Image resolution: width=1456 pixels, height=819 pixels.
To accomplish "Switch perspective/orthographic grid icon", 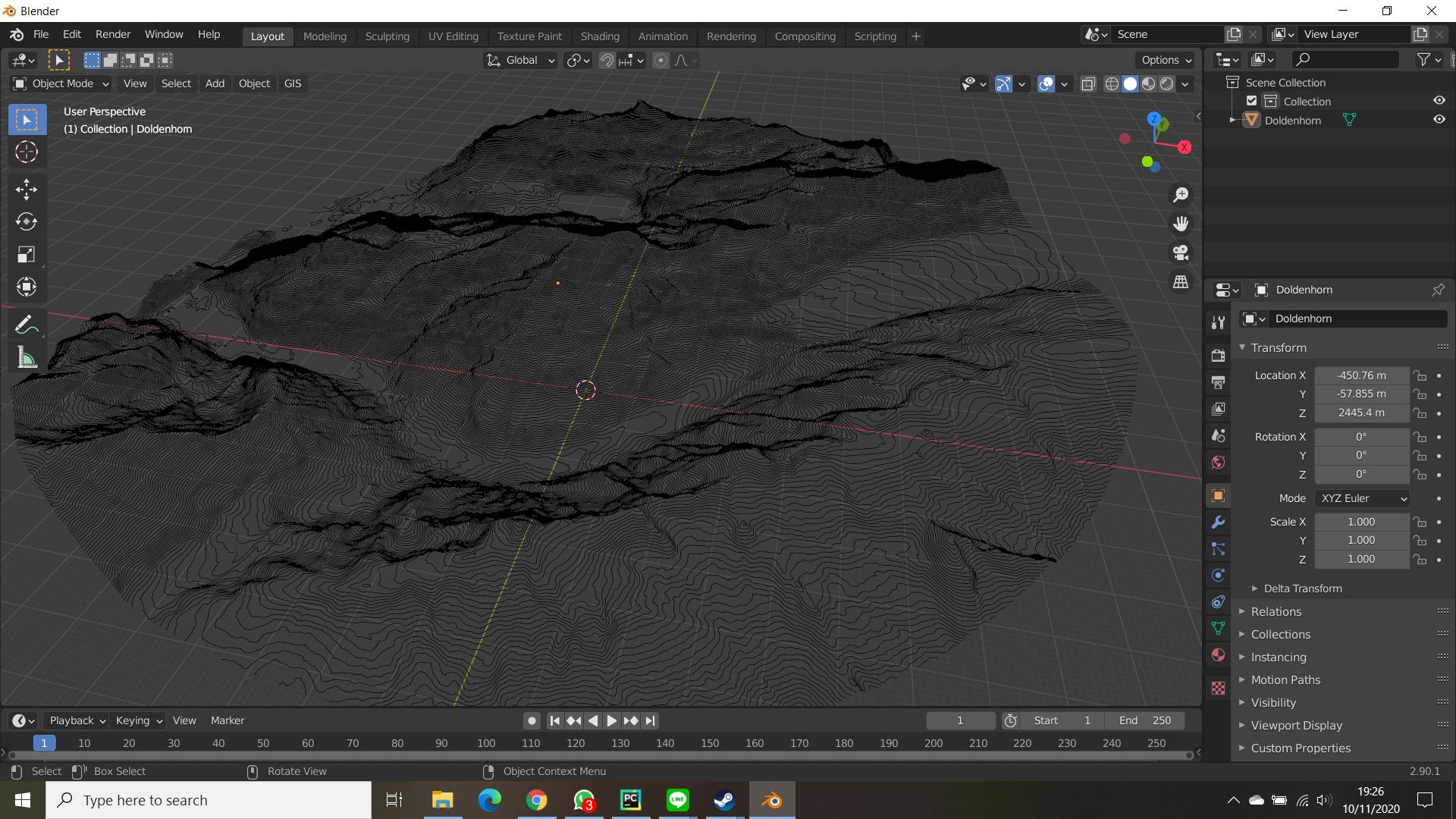I will (x=1181, y=281).
